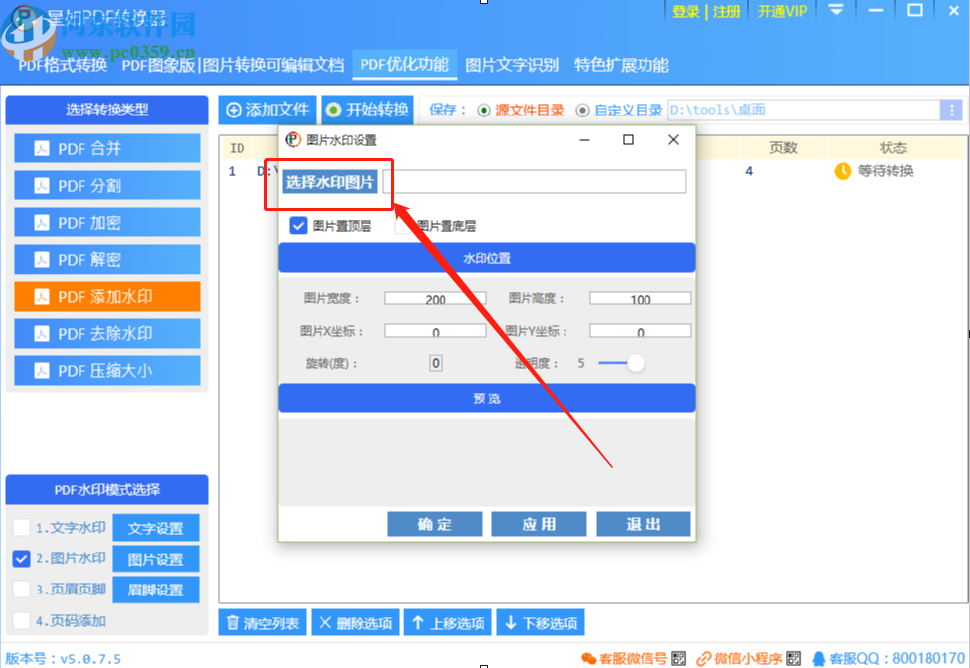Open 文字设置 for text watermark mode
970x668 pixels.
156,527
